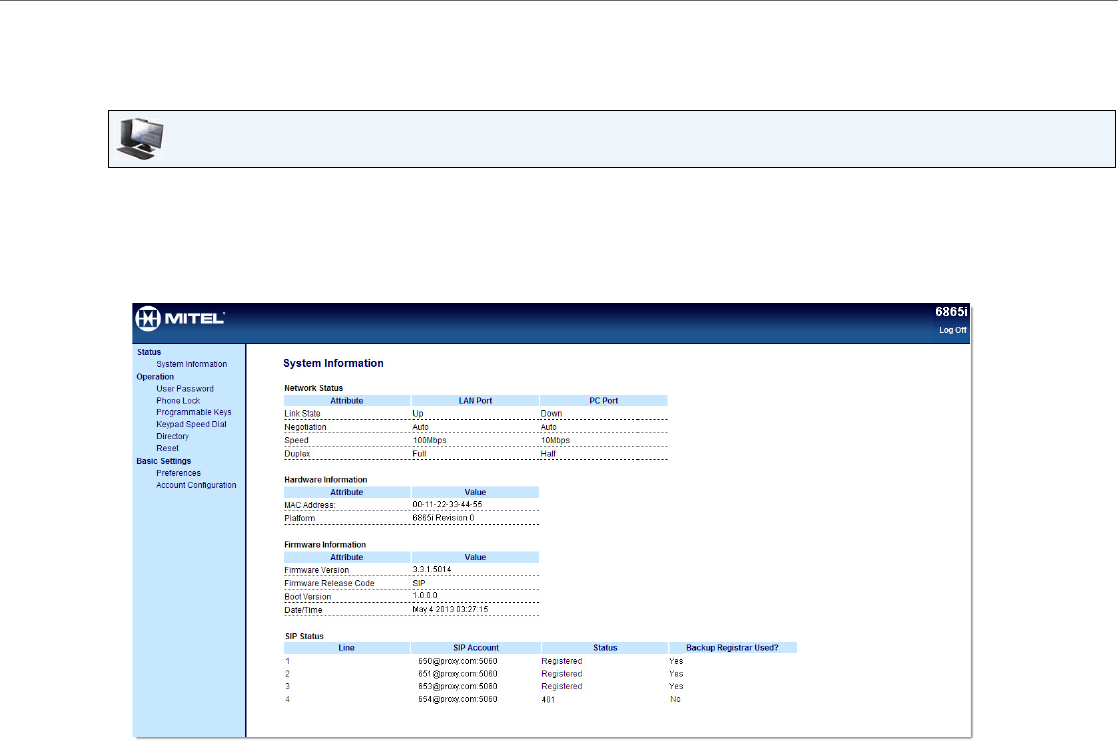
Task: Open Programmable Keys configuration
Action: click(x=194, y=412)
